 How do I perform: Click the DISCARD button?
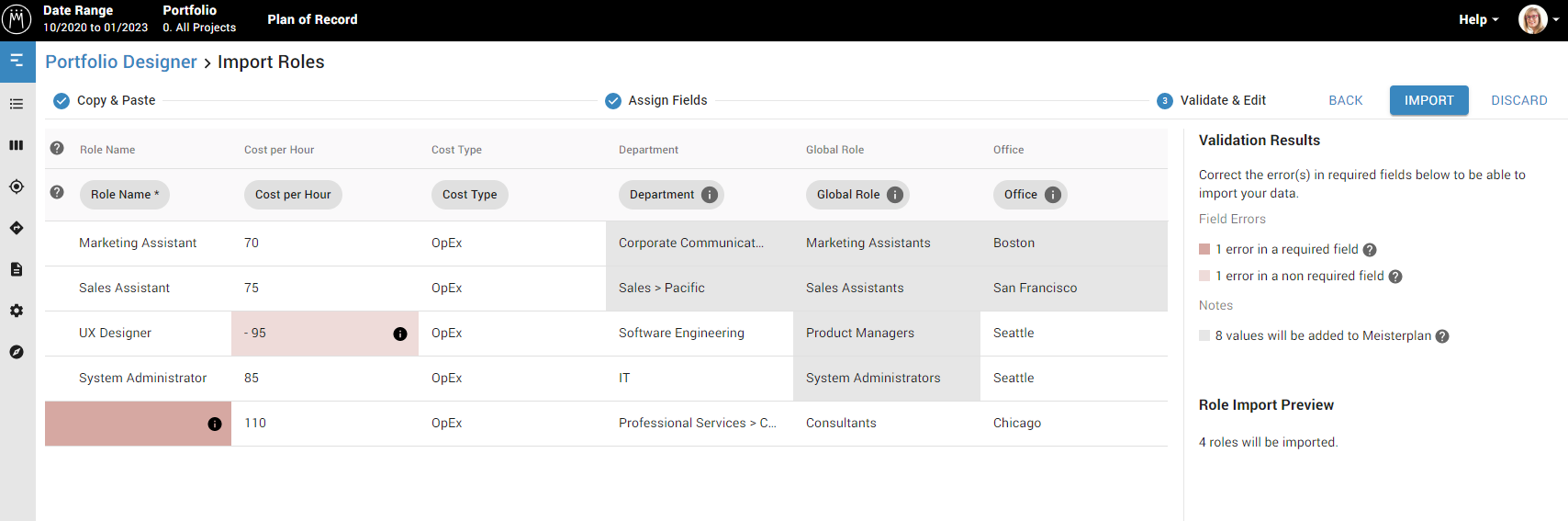[1518, 100]
